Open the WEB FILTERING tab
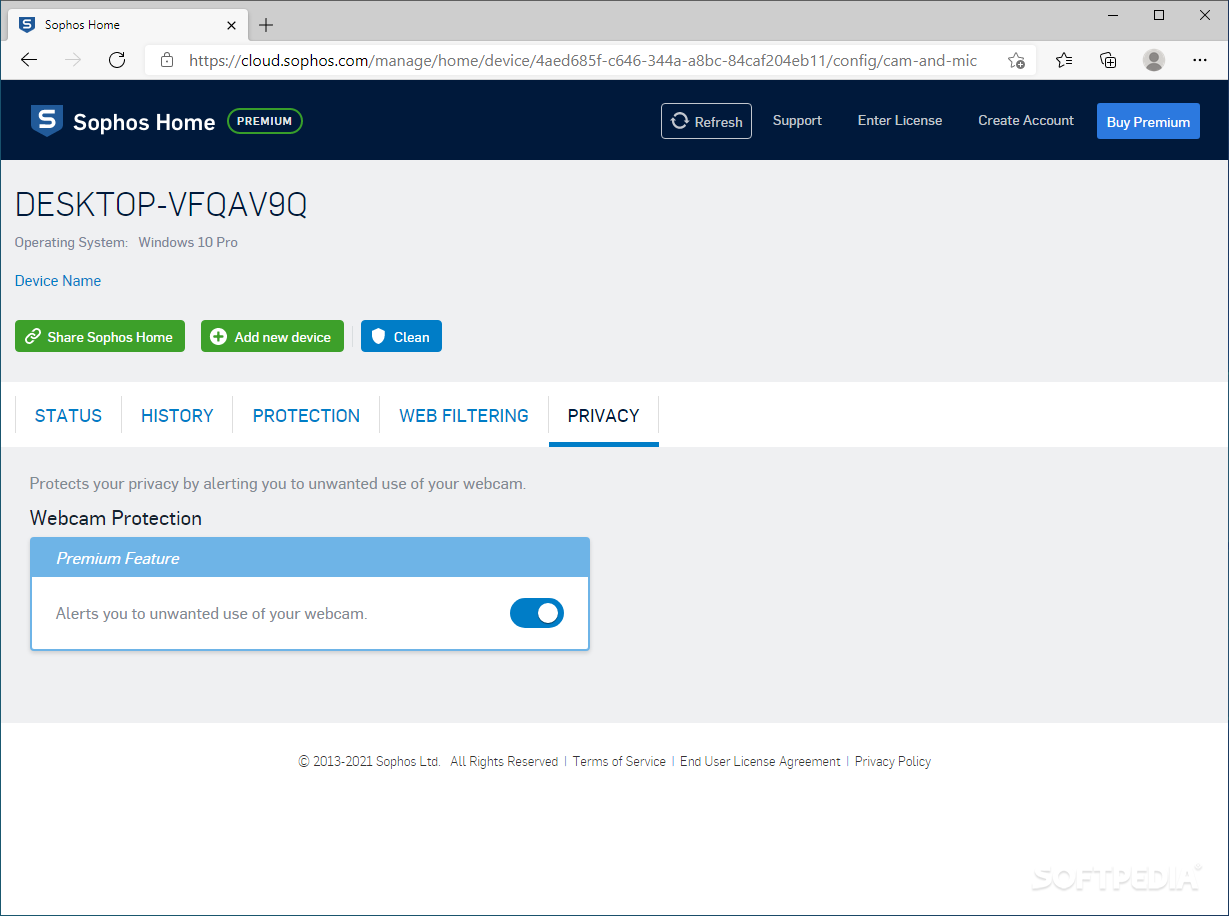 (x=464, y=416)
